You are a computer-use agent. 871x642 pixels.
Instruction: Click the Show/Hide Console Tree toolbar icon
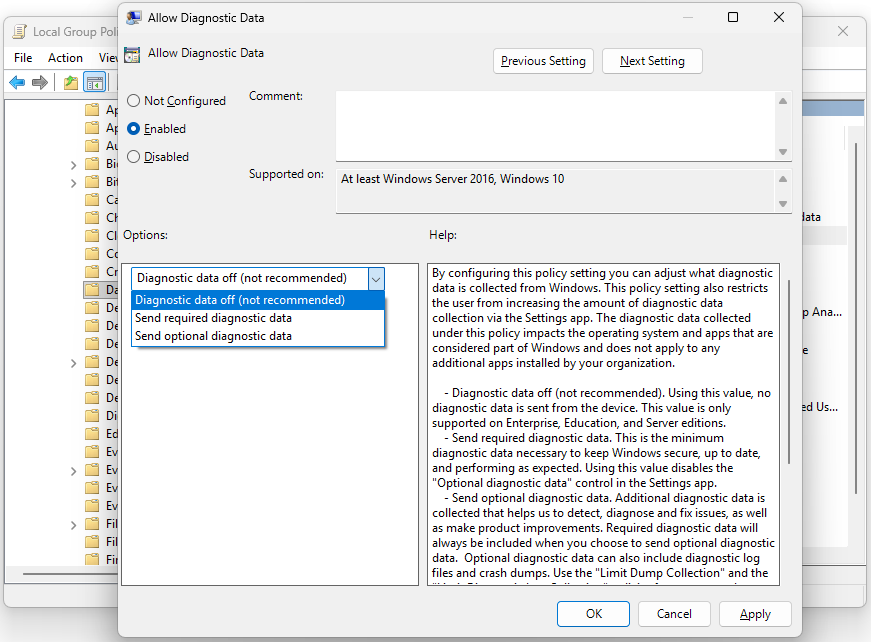click(x=95, y=82)
